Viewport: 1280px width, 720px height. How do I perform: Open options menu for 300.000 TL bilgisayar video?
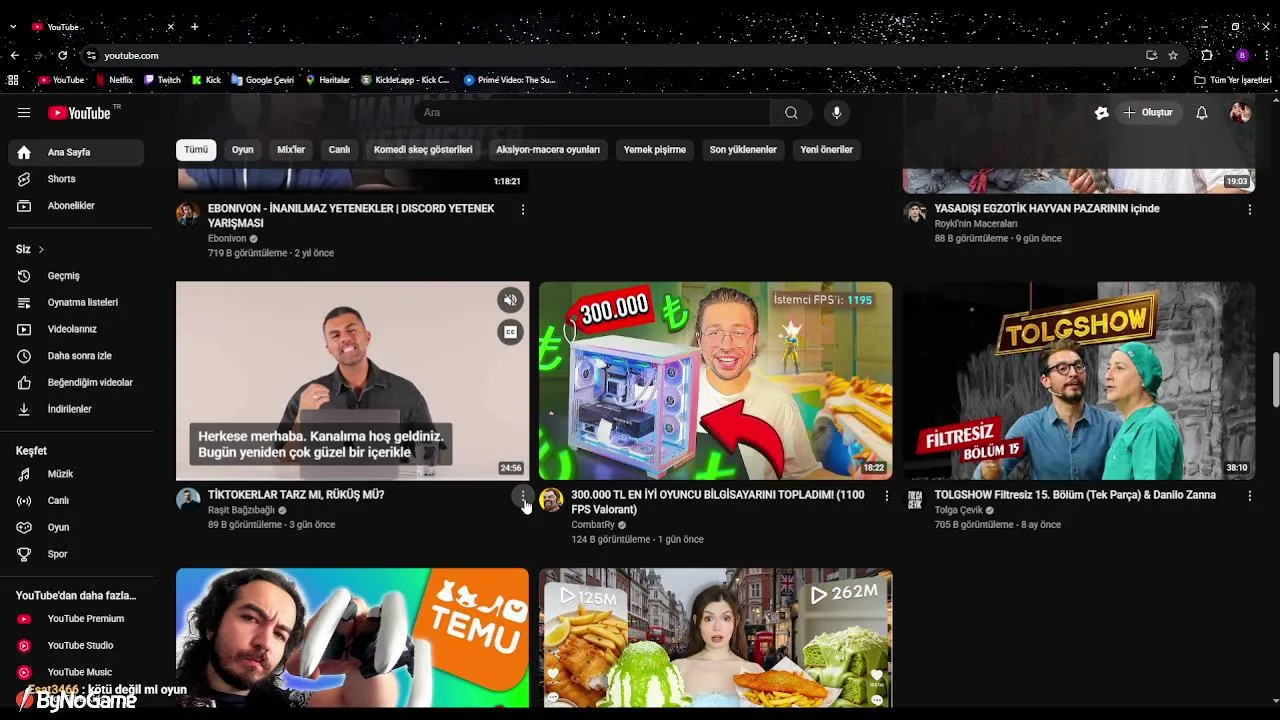click(x=886, y=495)
